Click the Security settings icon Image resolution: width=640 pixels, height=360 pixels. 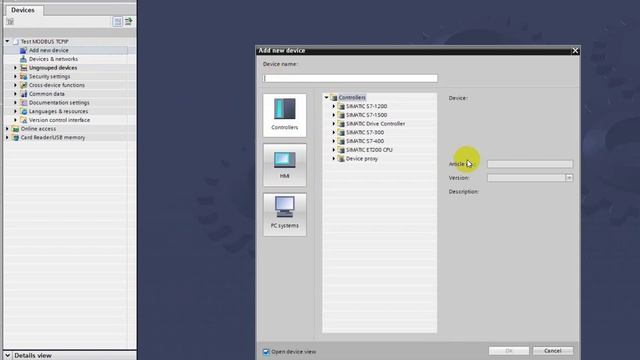(24, 76)
